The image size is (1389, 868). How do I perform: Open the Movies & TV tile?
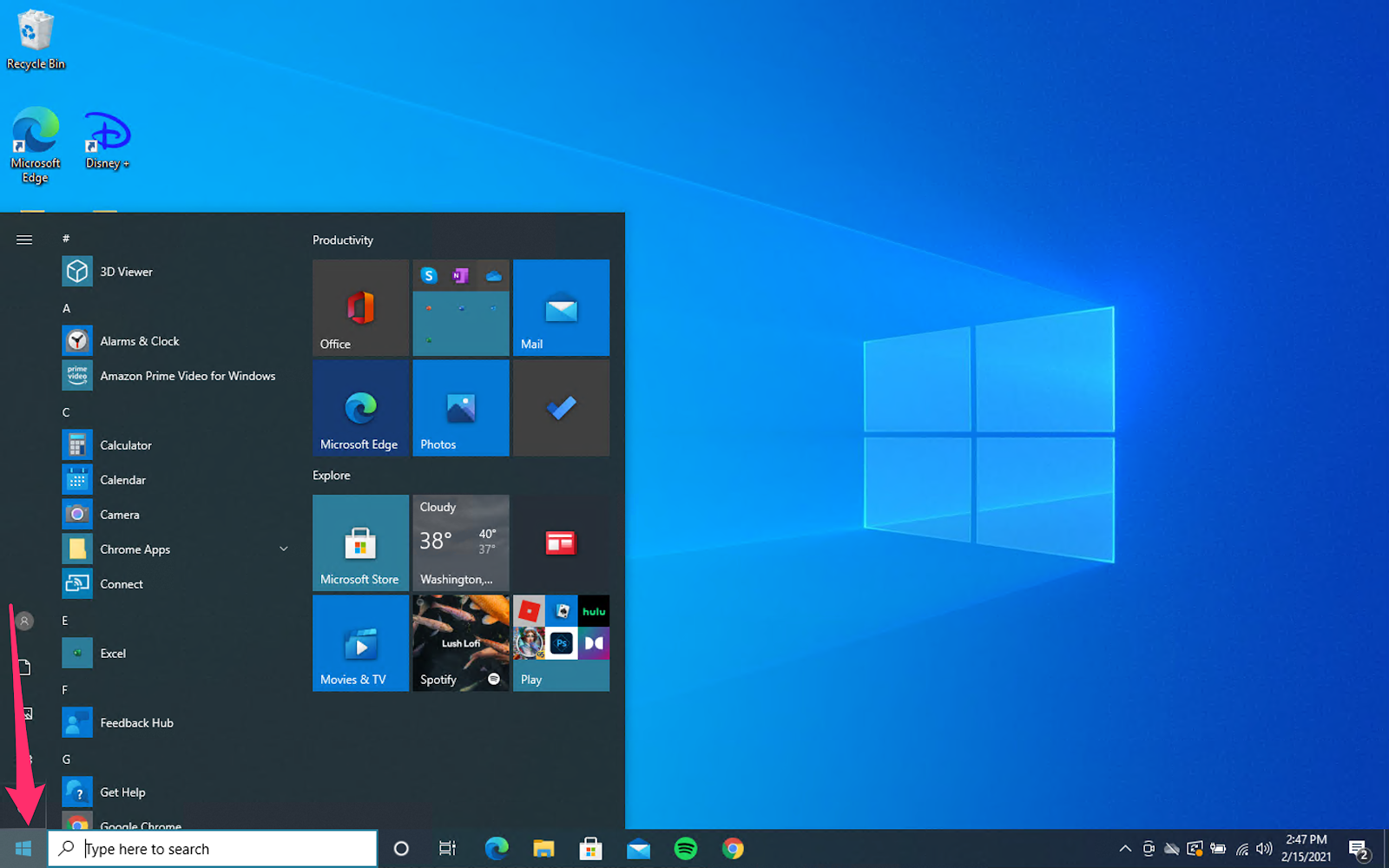[360, 643]
